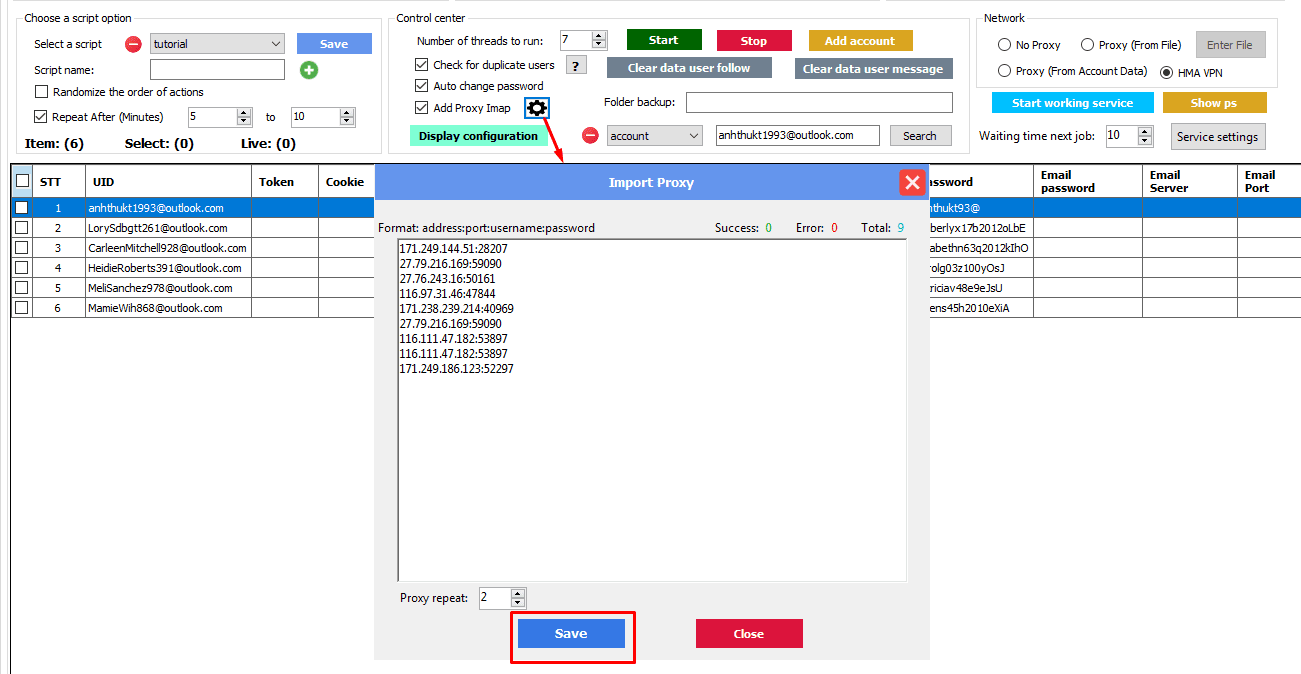The height and width of the screenshot is (674, 1301).
Task: Click the Folder backup input field
Action: 818,103
